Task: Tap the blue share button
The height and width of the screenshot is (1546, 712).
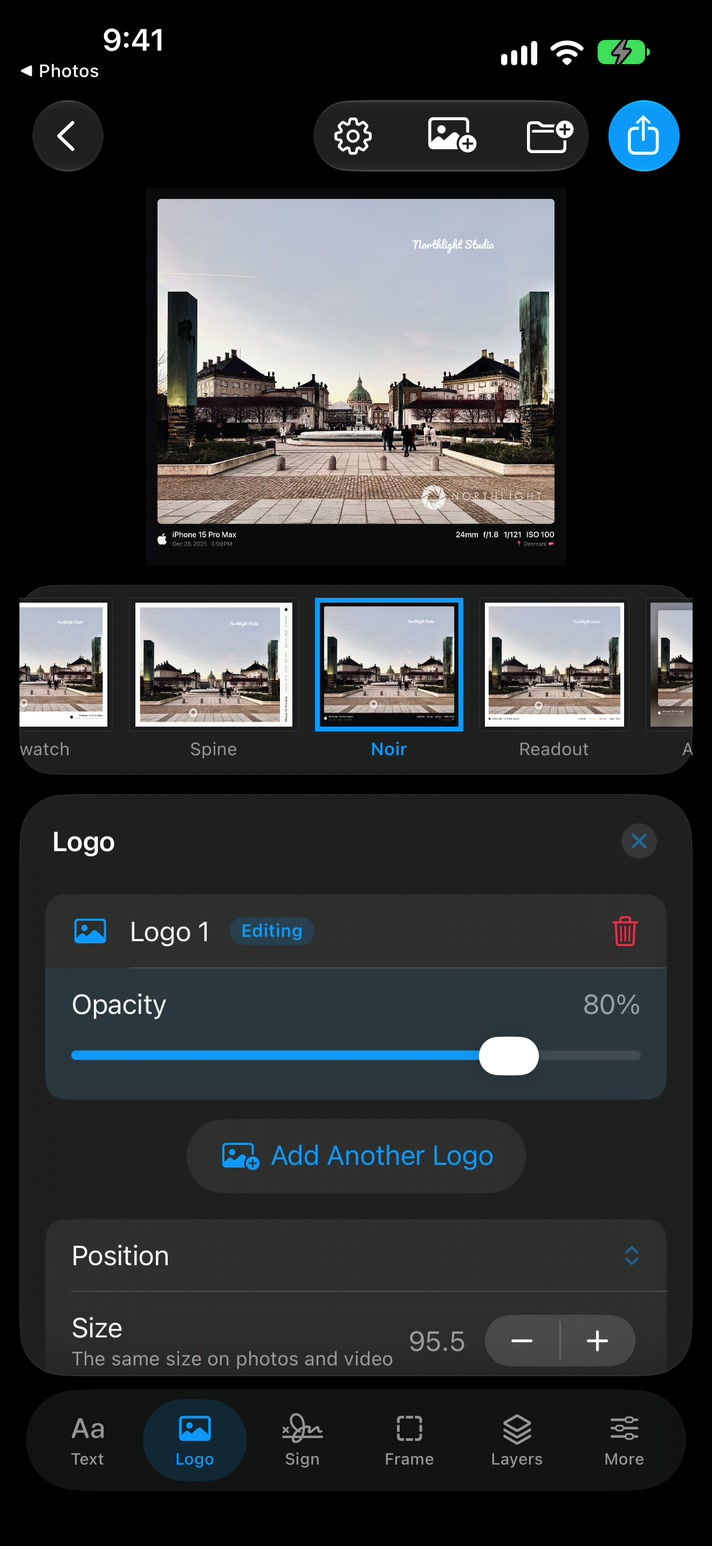Action: [644, 136]
